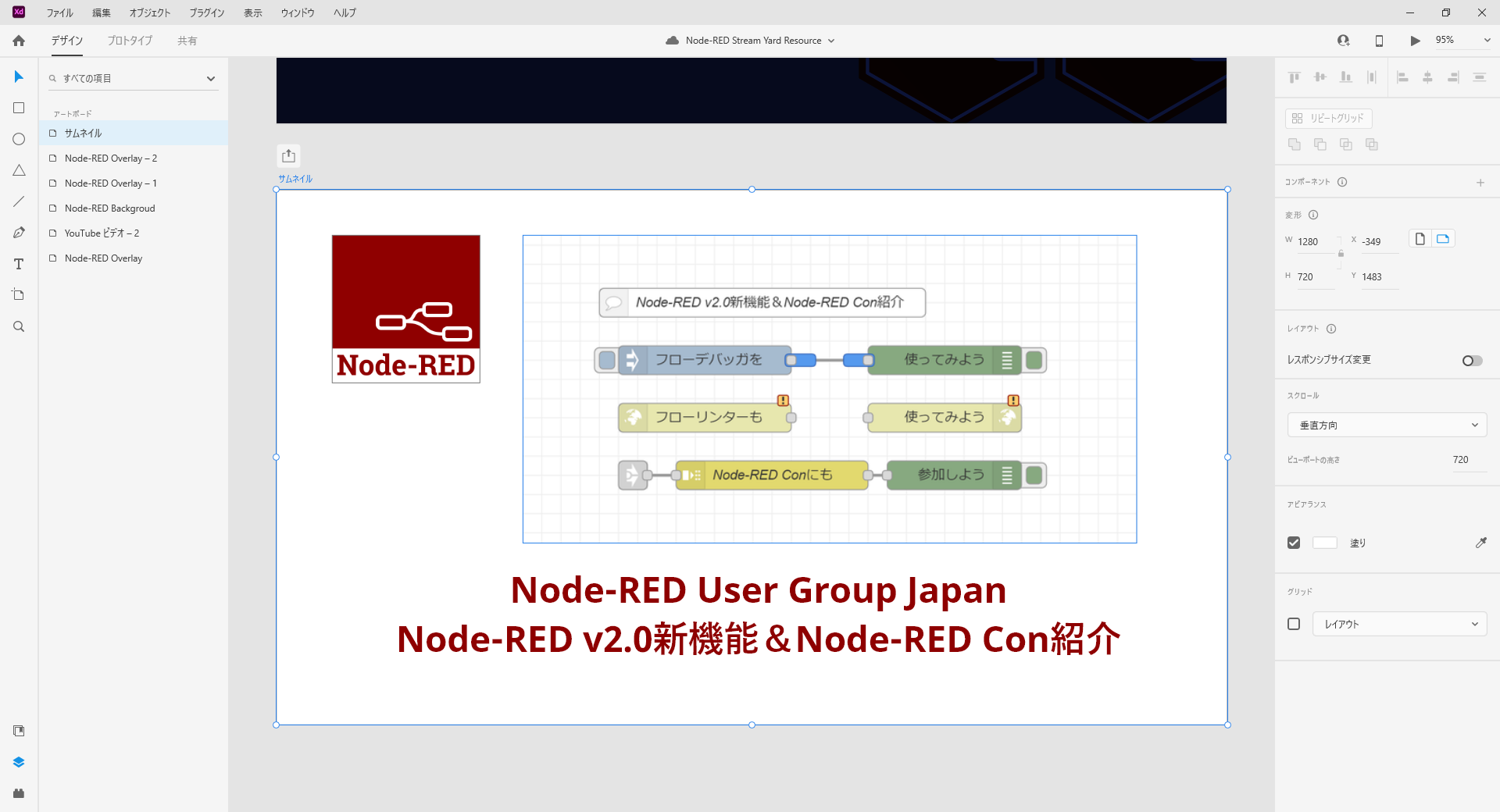Click the desktop preview play button
The height and width of the screenshot is (812, 1500).
click(x=1415, y=41)
